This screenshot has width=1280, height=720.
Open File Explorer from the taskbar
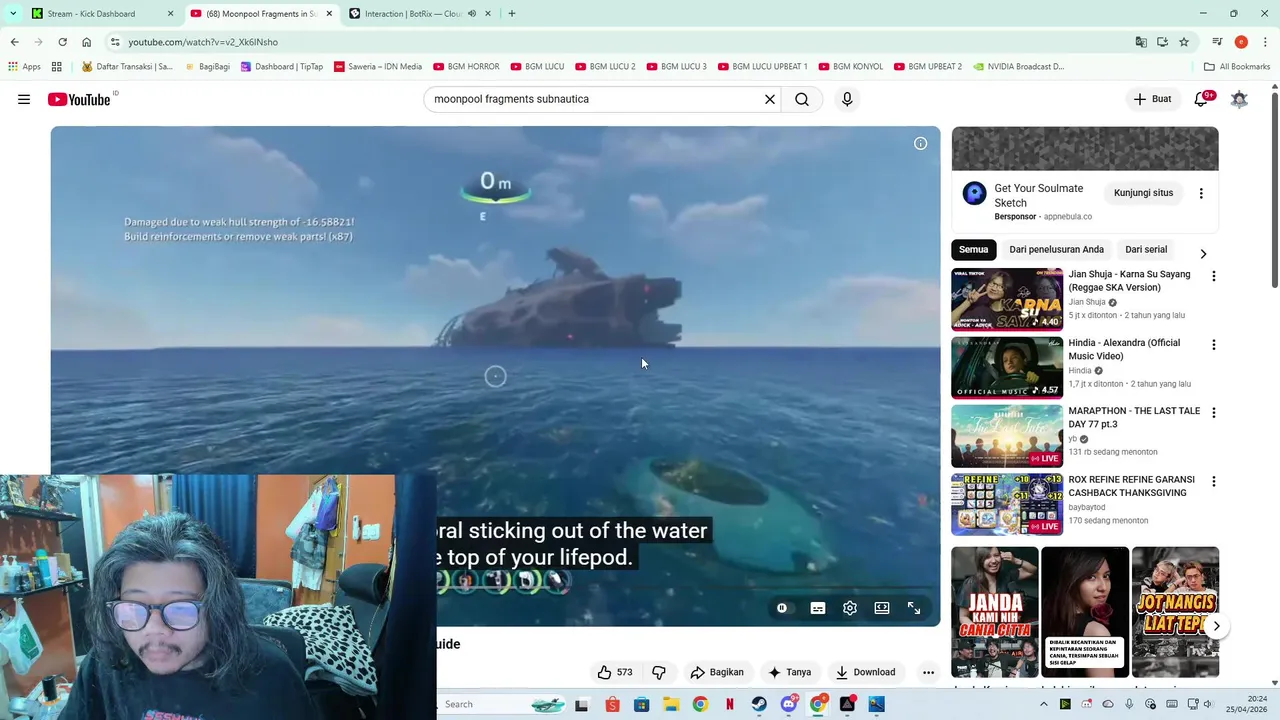click(x=671, y=704)
